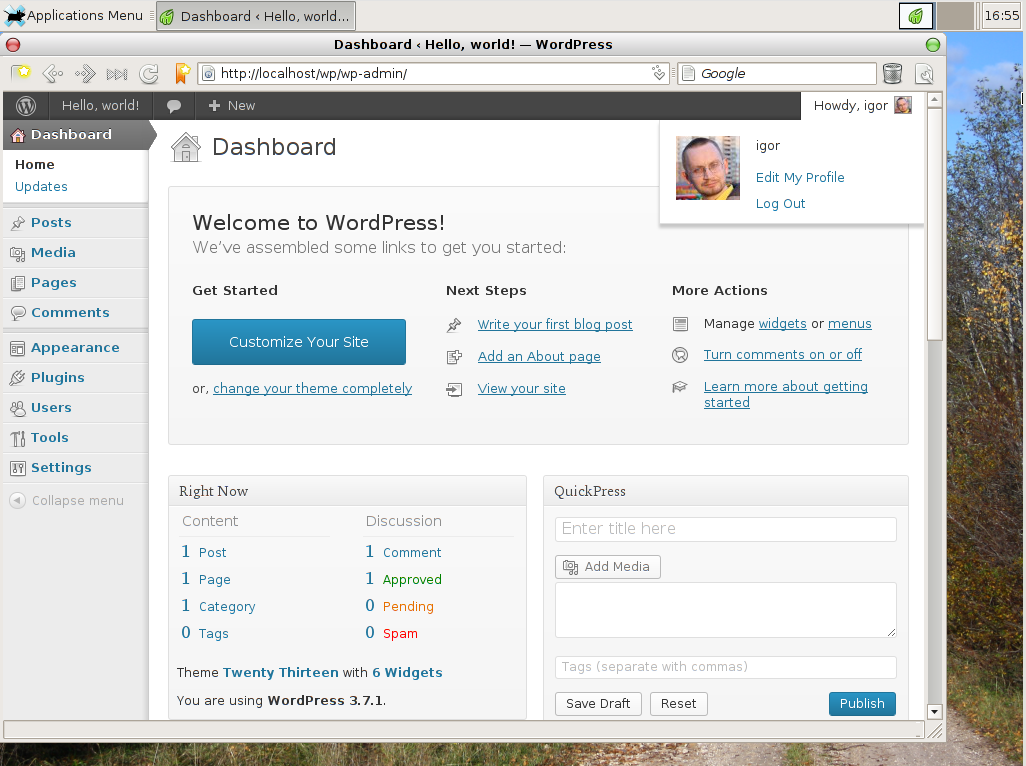Click Log Out link
Screen dimensions: 1026x766
click(x=780, y=203)
